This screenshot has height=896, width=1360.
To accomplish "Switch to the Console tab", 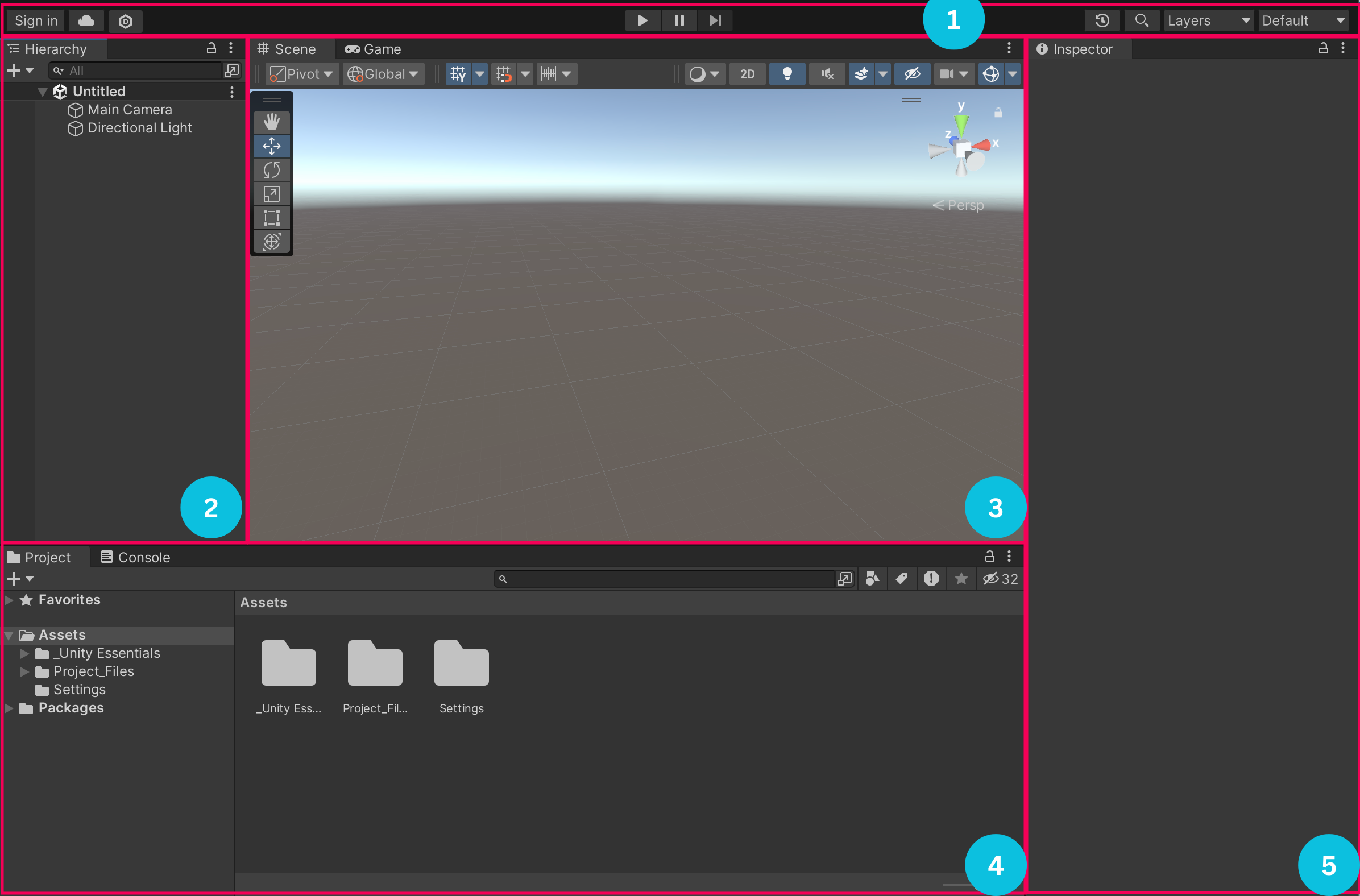I will point(135,557).
